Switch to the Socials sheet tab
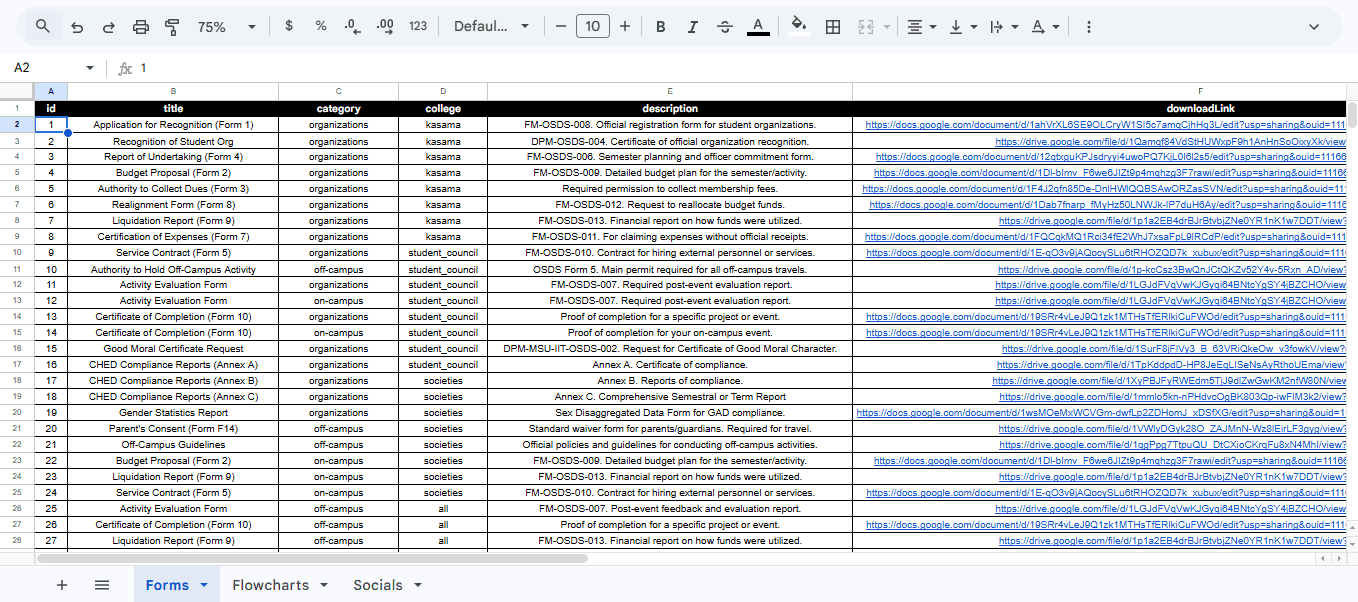The width and height of the screenshot is (1358, 602). pos(377,585)
